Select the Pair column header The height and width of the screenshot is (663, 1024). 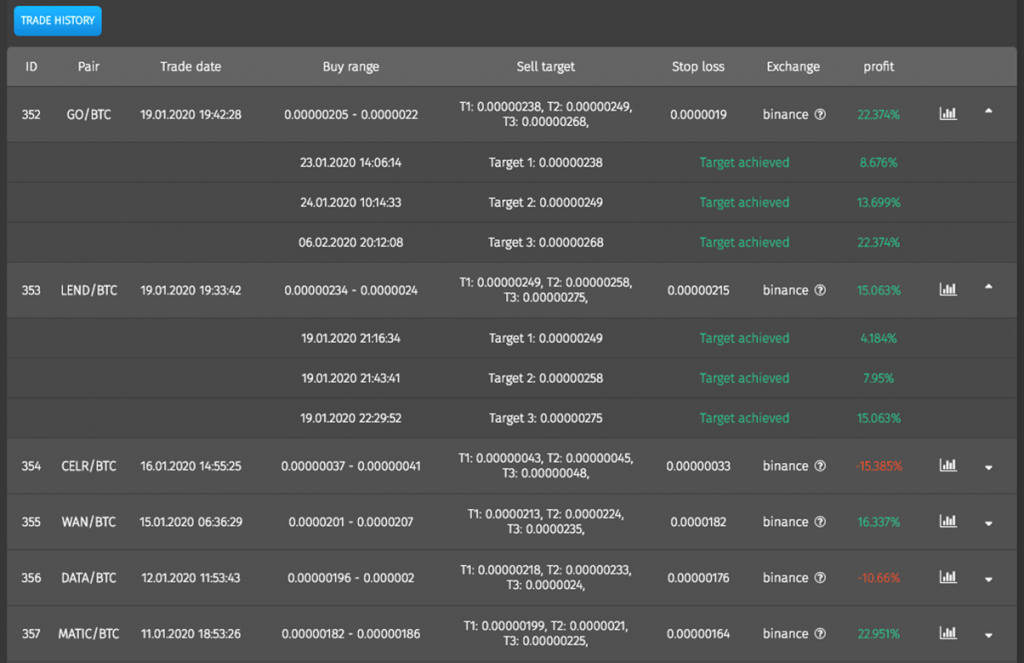89,67
